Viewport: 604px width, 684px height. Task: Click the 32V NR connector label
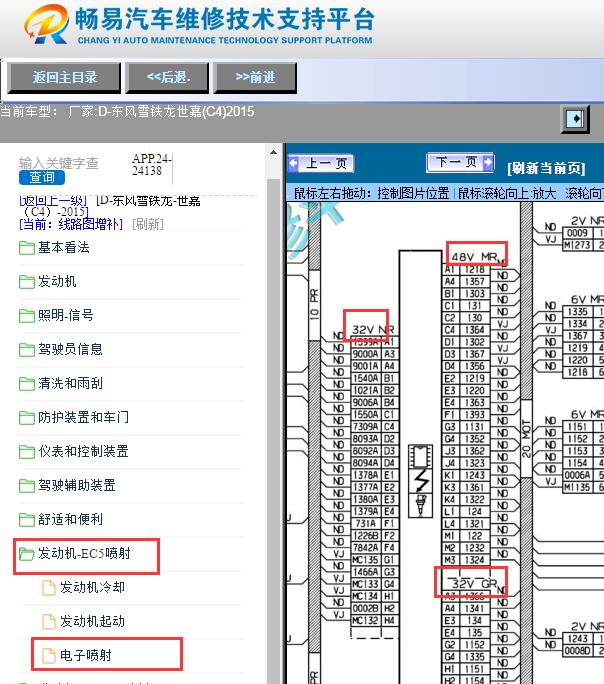tap(372, 329)
